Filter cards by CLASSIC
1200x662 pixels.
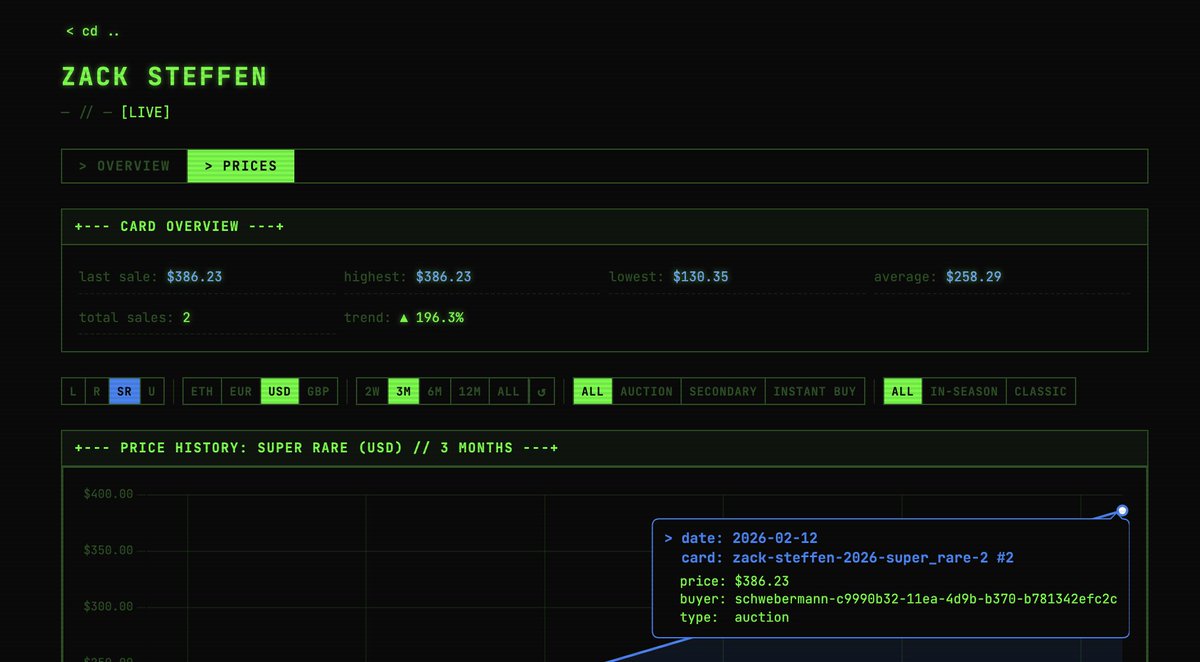click(1041, 391)
